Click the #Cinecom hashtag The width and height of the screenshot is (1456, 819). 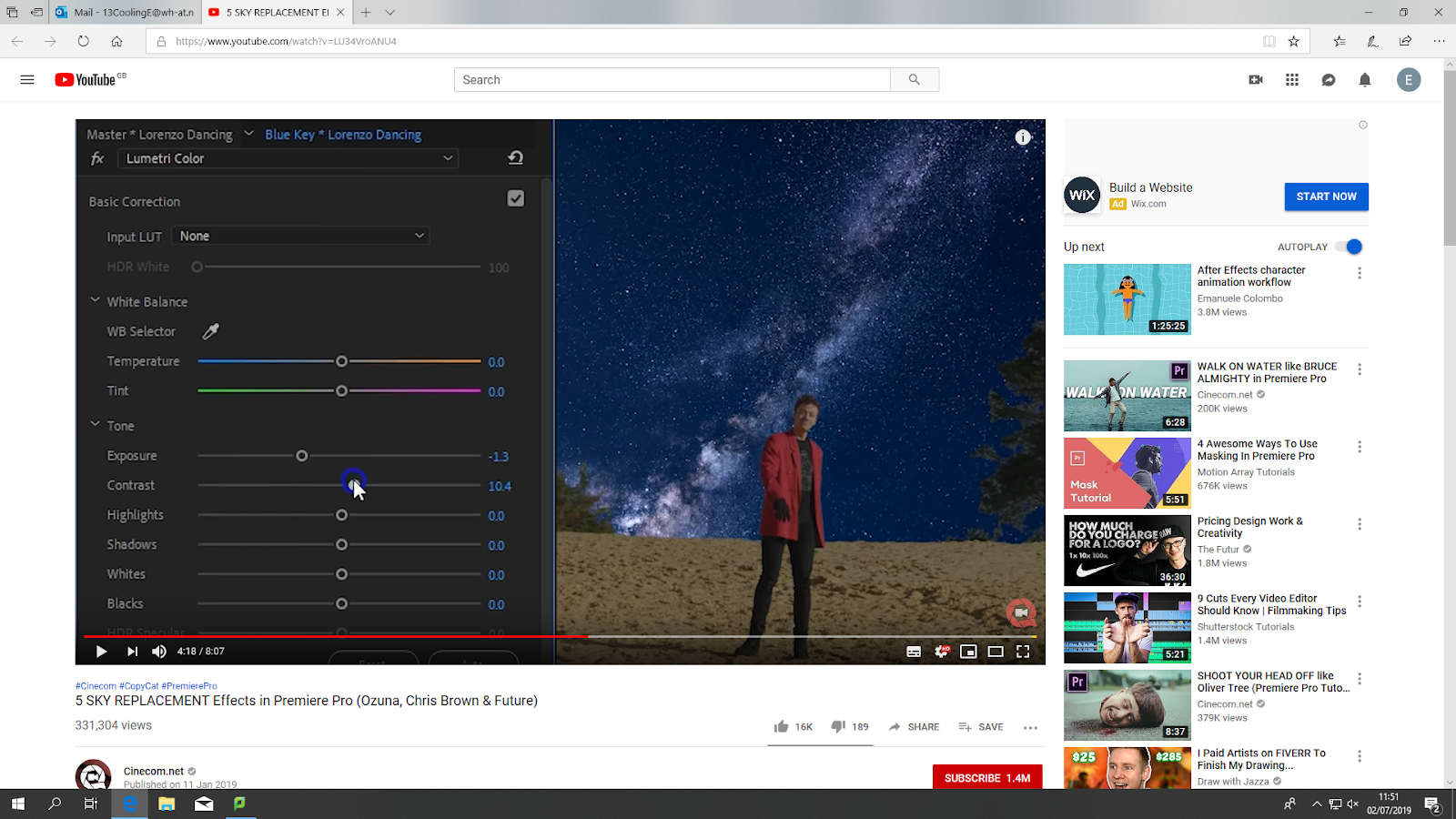pyautogui.click(x=96, y=686)
